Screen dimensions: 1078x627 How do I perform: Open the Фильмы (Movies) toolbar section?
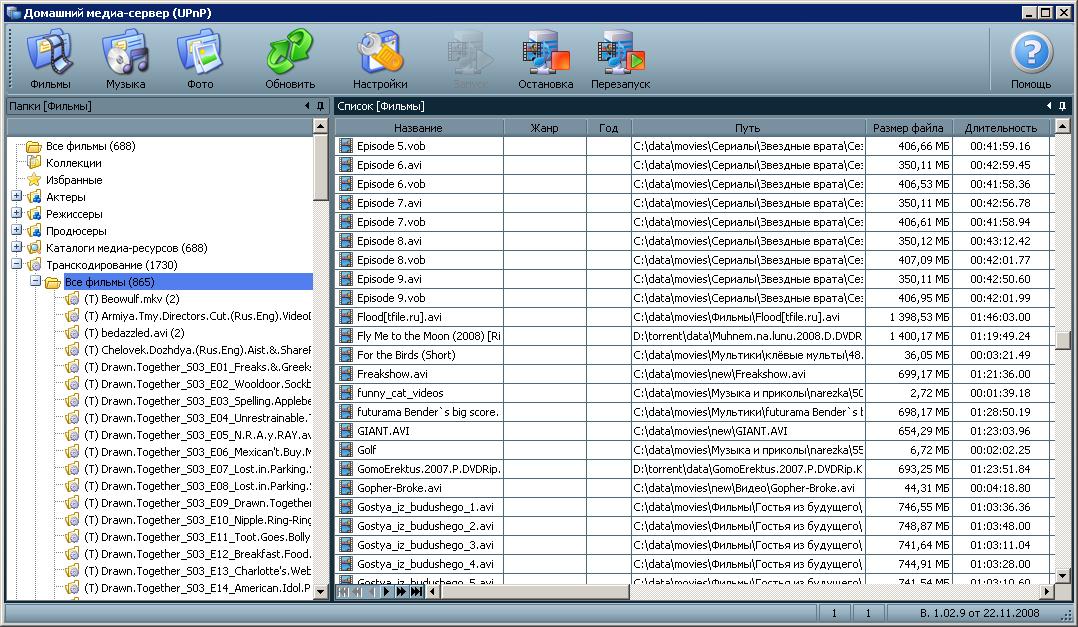pos(50,60)
